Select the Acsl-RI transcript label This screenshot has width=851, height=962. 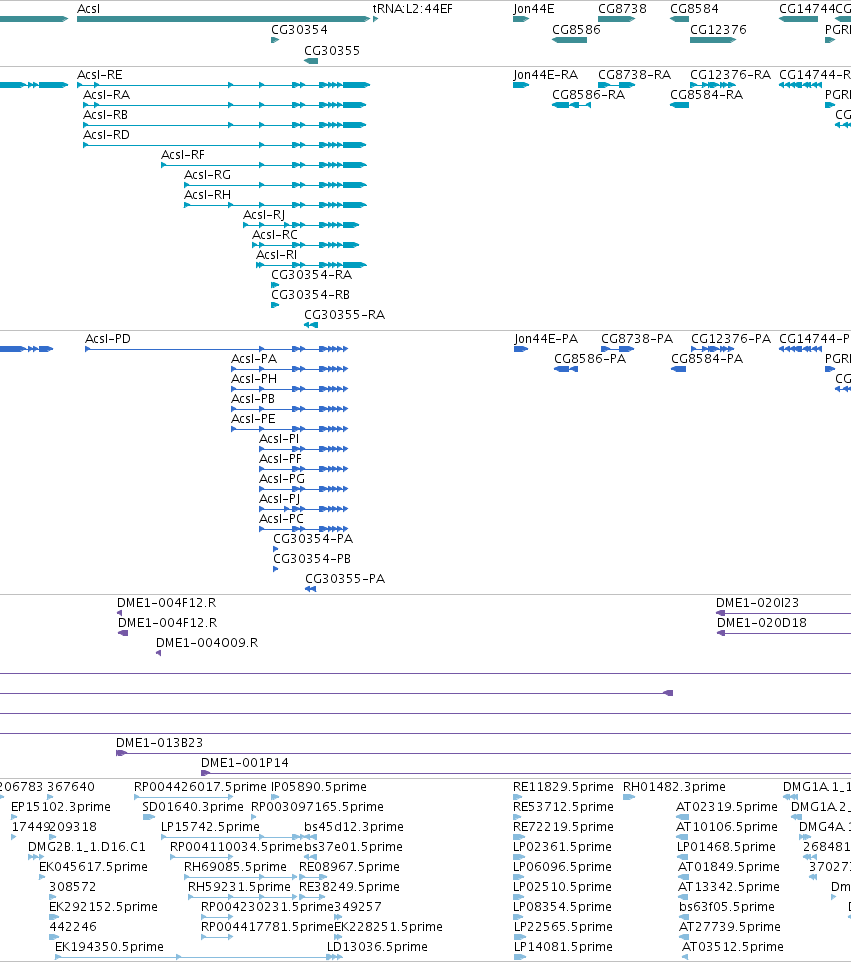click(276, 255)
